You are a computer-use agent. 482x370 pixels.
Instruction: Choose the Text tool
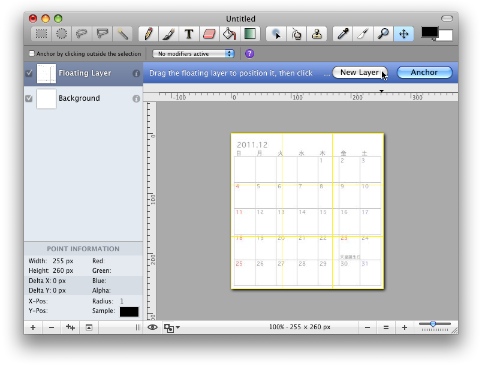pos(189,34)
